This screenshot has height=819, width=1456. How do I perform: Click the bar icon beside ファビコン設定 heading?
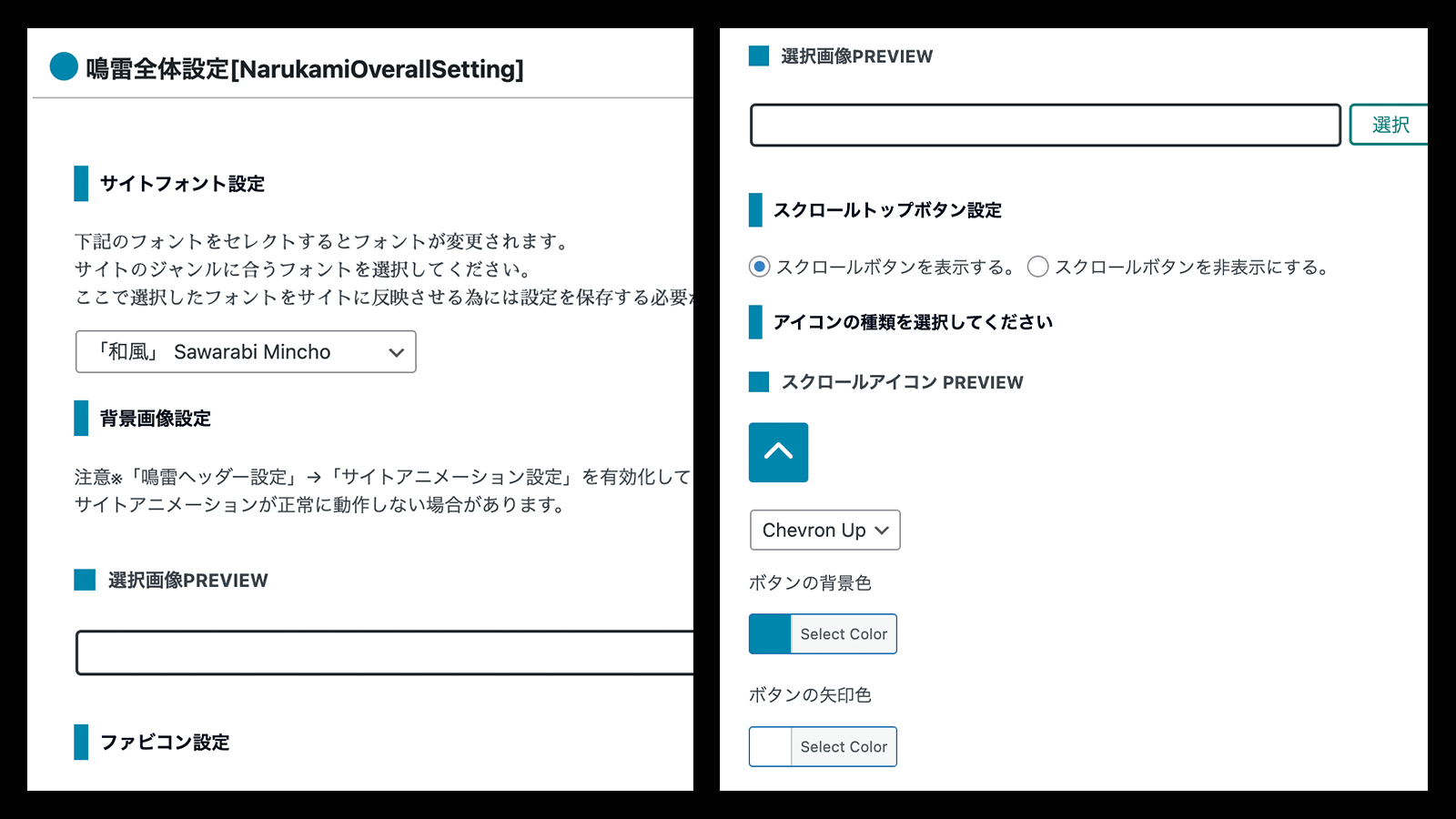(x=79, y=743)
